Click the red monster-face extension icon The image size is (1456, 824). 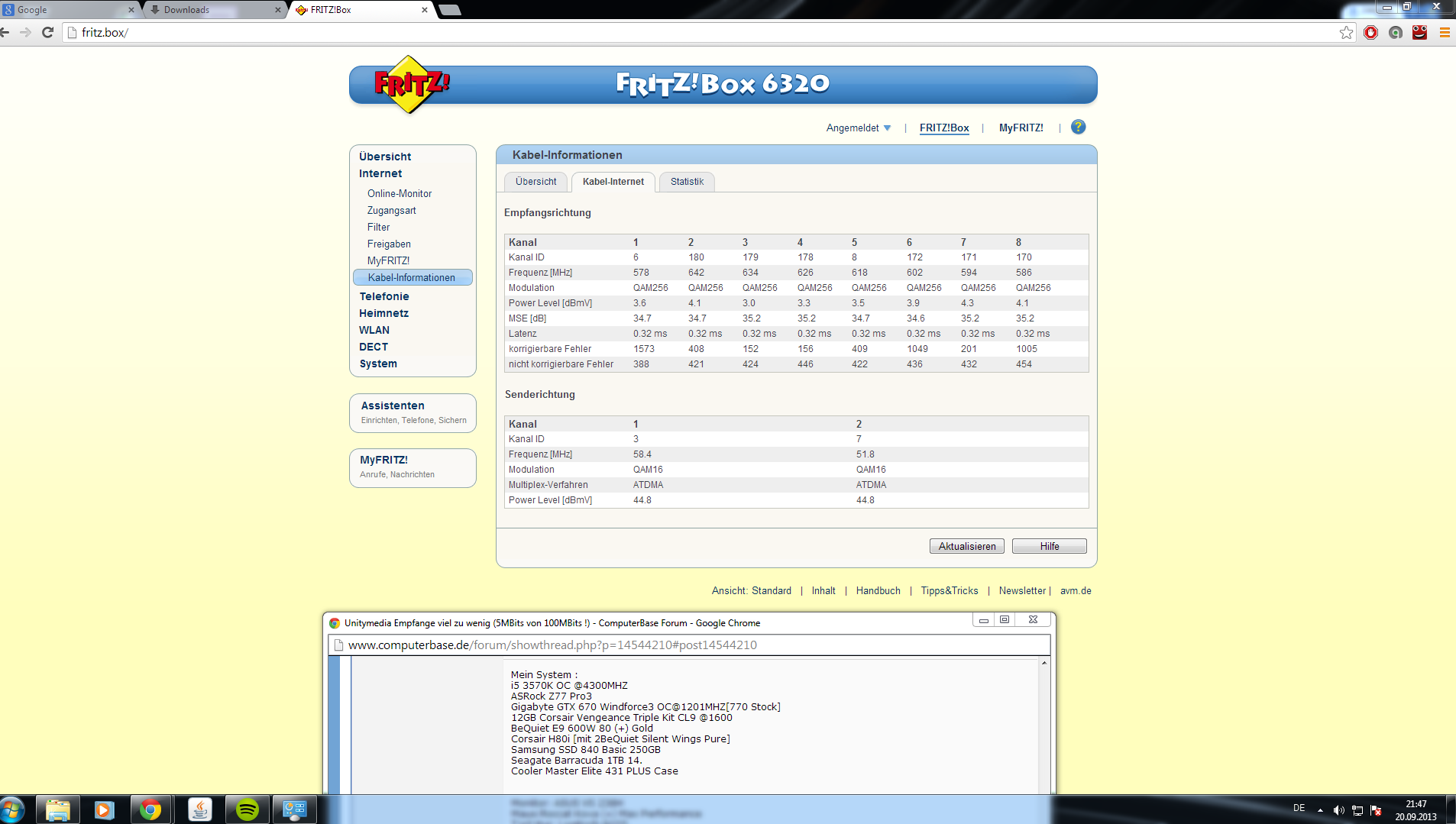point(1420,32)
